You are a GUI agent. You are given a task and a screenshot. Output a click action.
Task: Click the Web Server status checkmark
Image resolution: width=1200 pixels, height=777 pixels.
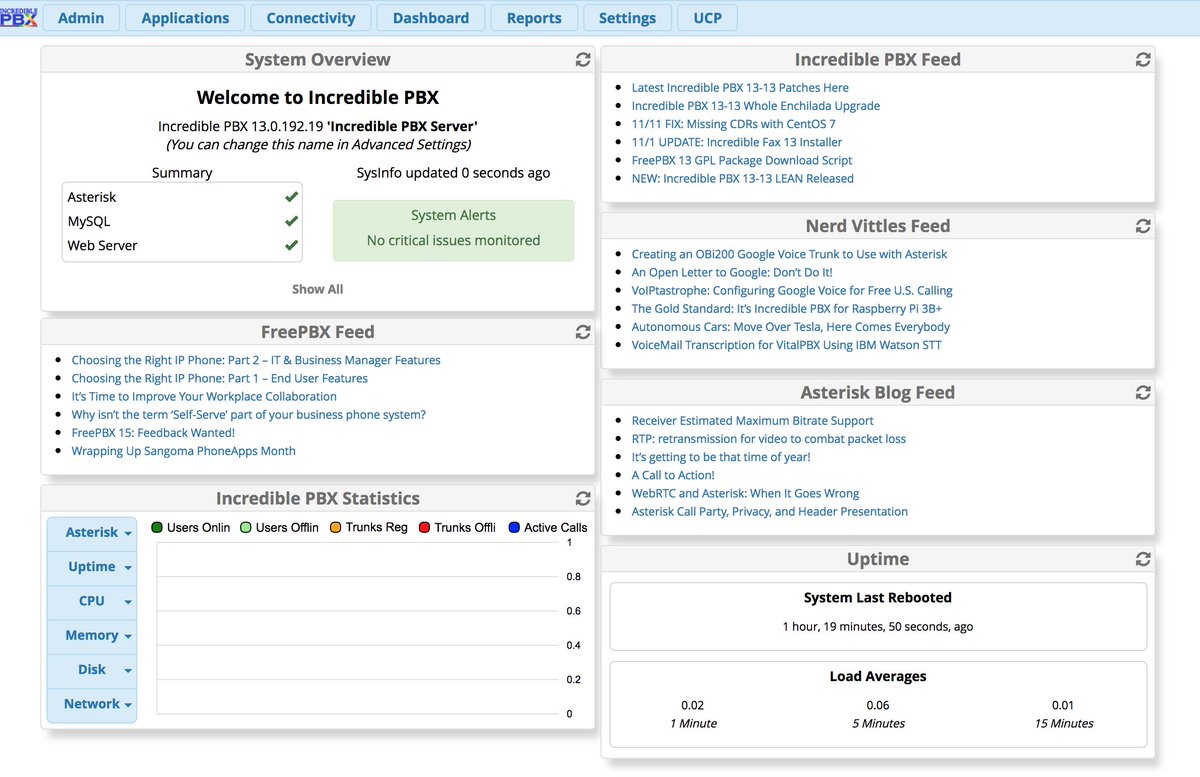click(291, 245)
